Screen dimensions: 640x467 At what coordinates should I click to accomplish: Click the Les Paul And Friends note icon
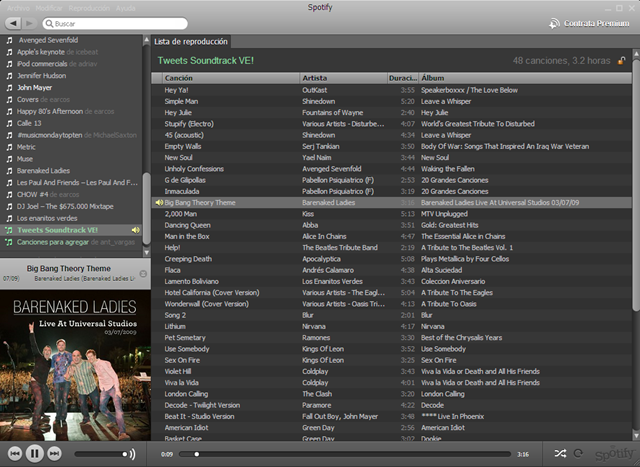pyautogui.click(x=9, y=182)
